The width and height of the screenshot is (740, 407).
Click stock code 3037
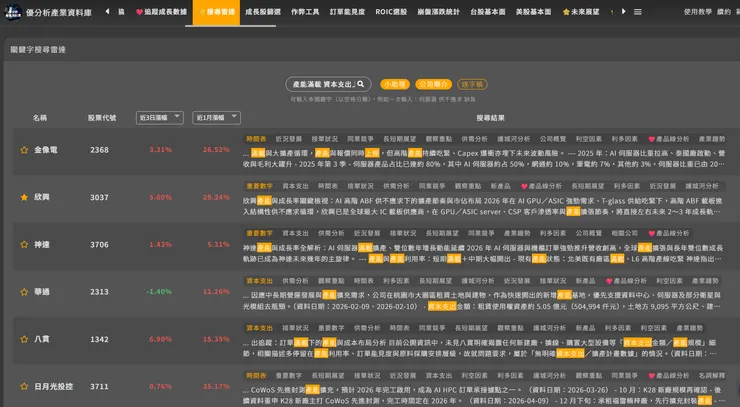point(99,197)
